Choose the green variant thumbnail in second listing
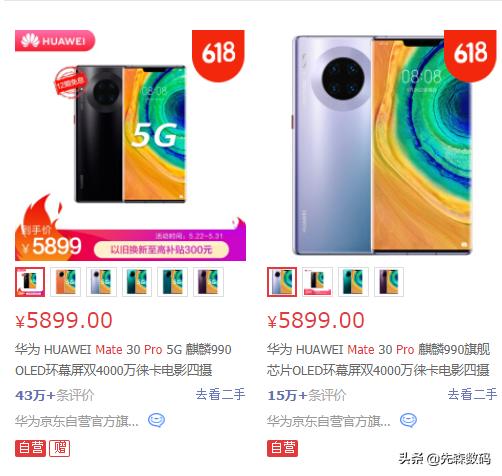The image size is (502, 476). [353, 282]
